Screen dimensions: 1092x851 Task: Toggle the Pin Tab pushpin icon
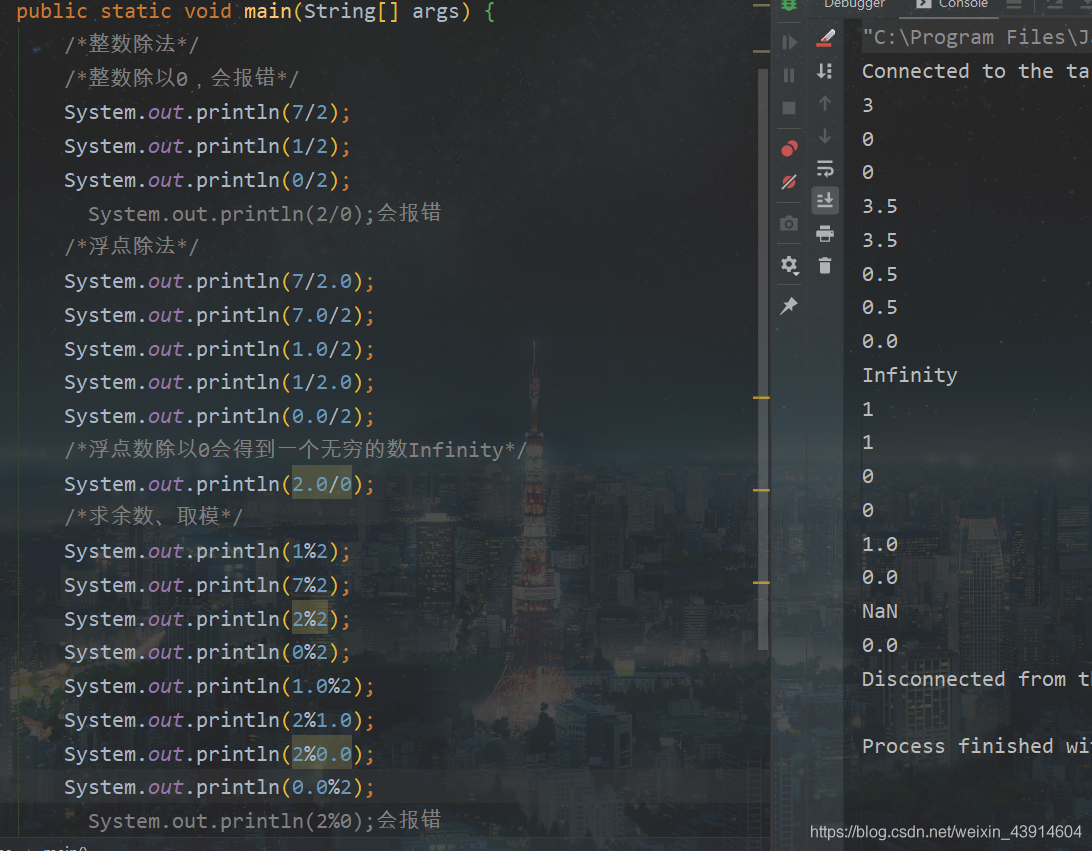point(789,305)
